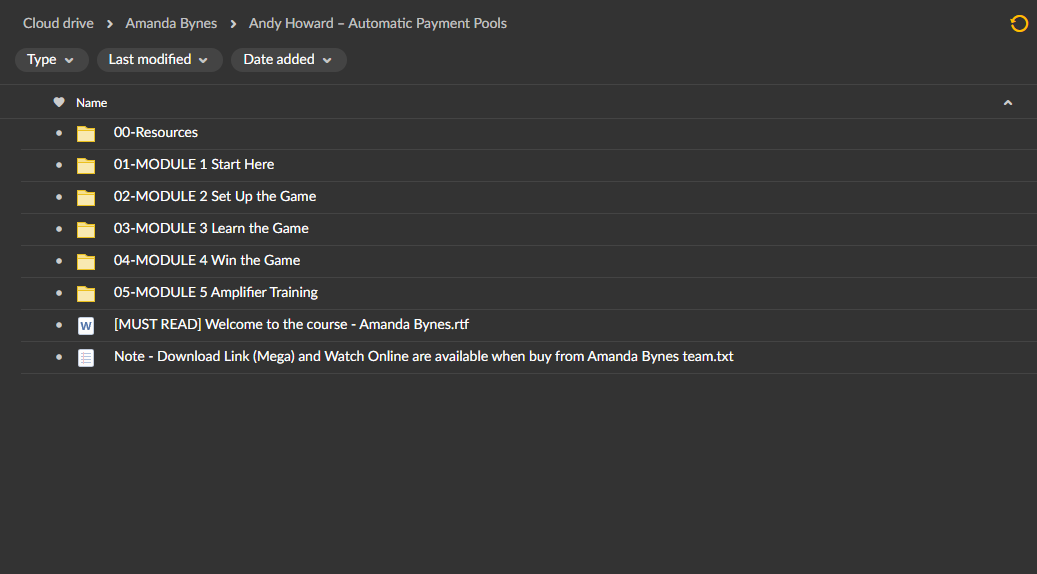The height and width of the screenshot is (574, 1037).
Task: Open the Last modified filter dropdown
Action: coord(159,60)
